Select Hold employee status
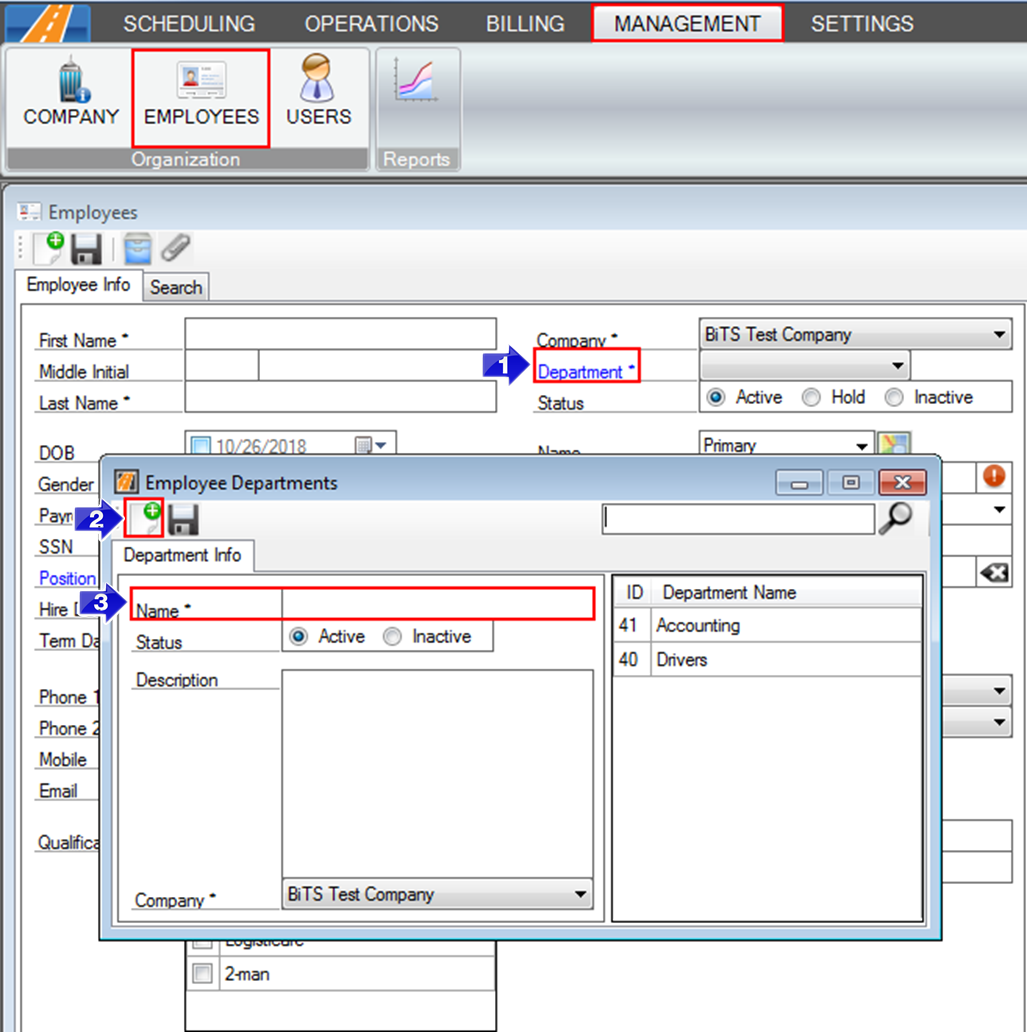The image size is (1027, 1032). tap(811, 398)
